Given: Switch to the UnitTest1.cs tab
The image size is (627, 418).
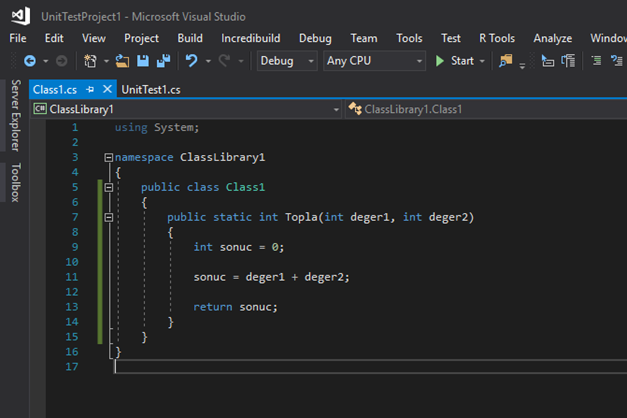Looking at the screenshot, I should tap(151, 89).
